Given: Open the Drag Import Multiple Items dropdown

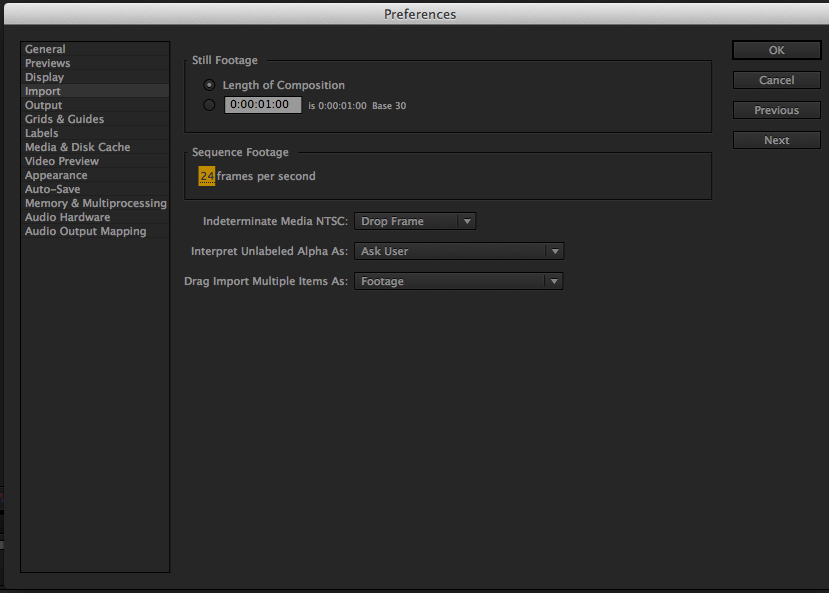Looking at the screenshot, I should (x=458, y=281).
